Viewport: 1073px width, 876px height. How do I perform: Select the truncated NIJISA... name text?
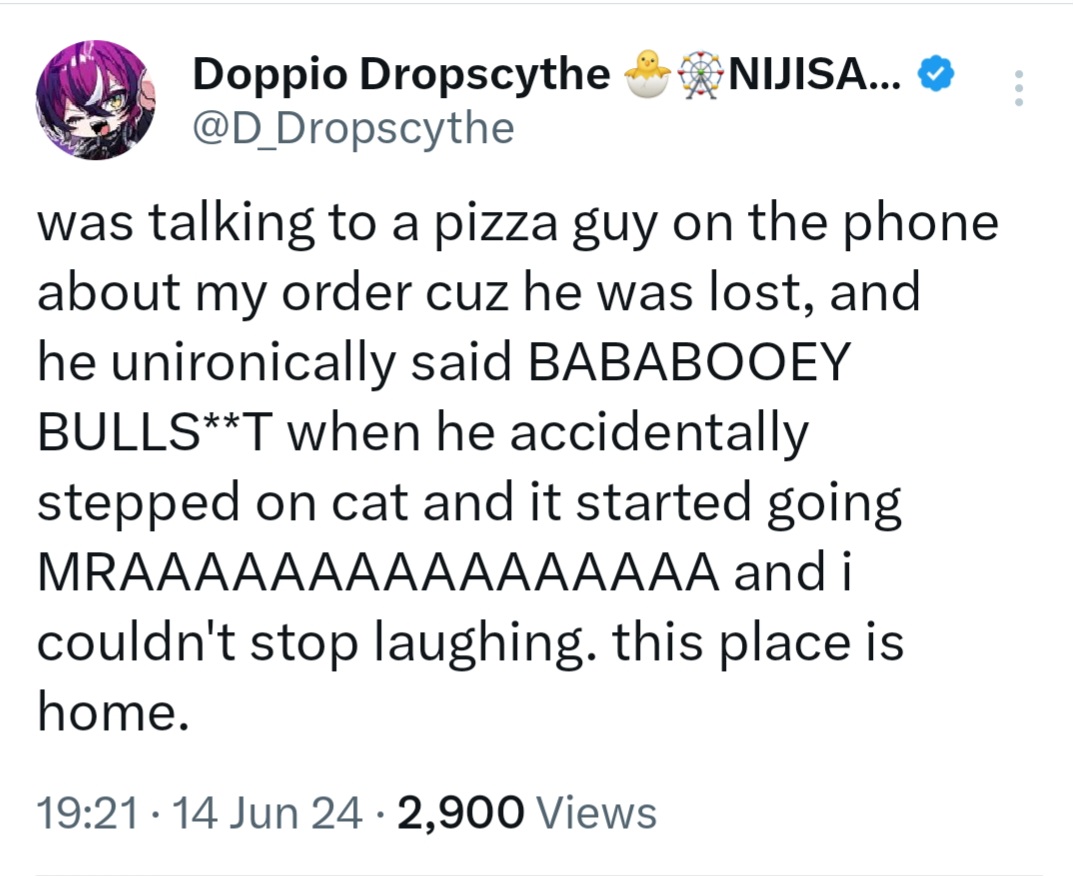pos(816,74)
